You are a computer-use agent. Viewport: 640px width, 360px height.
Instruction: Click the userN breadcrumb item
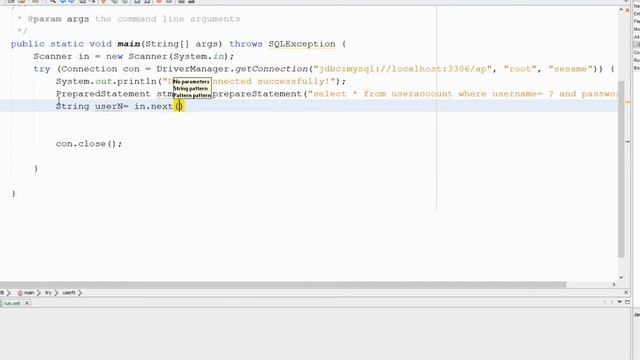point(69,293)
